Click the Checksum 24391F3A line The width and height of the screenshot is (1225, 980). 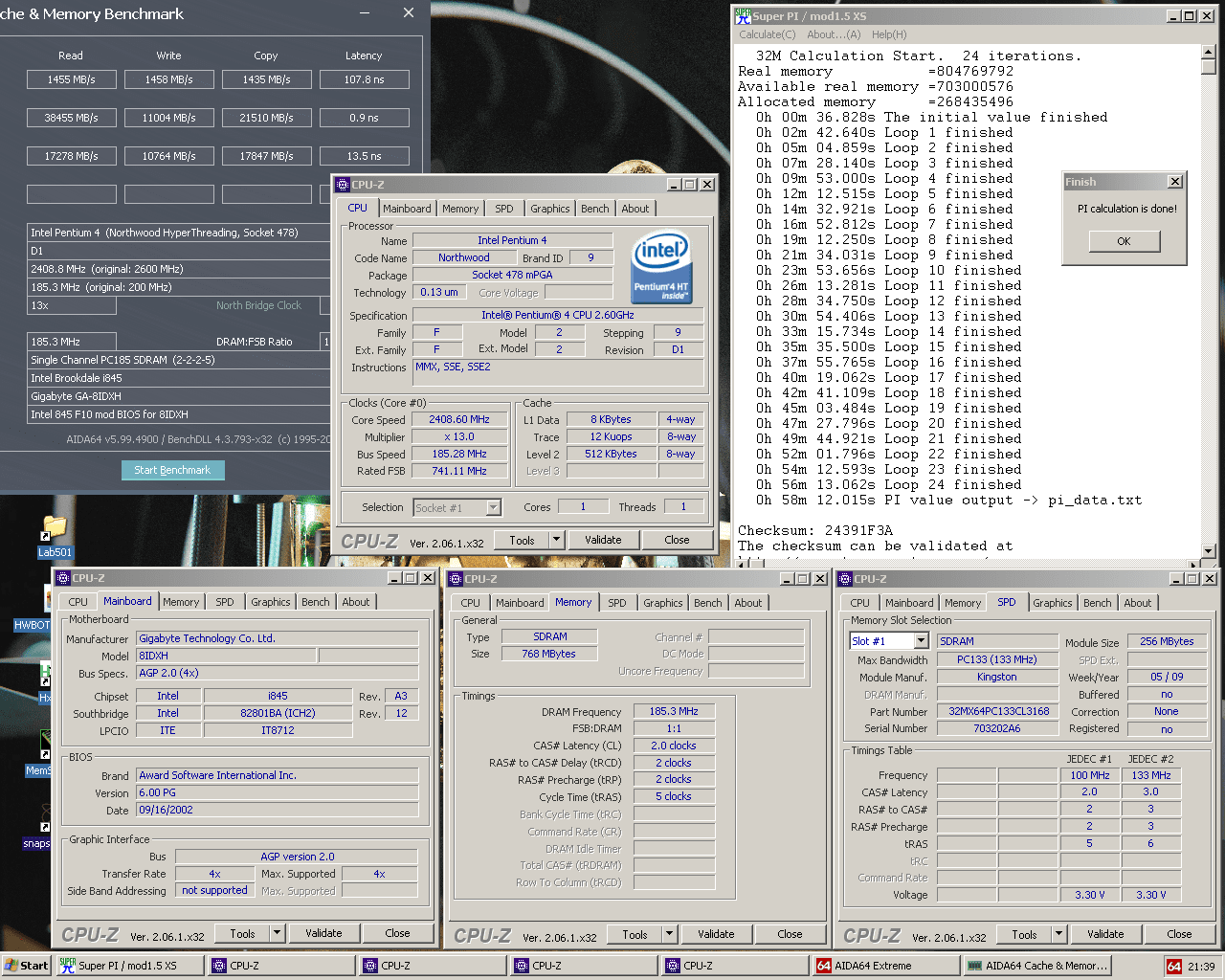point(815,530)
